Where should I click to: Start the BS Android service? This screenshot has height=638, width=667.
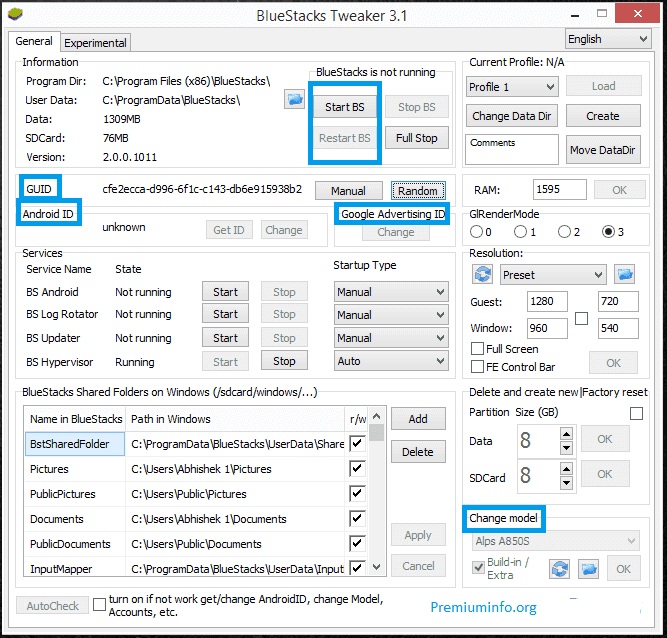tap(225, 292)
